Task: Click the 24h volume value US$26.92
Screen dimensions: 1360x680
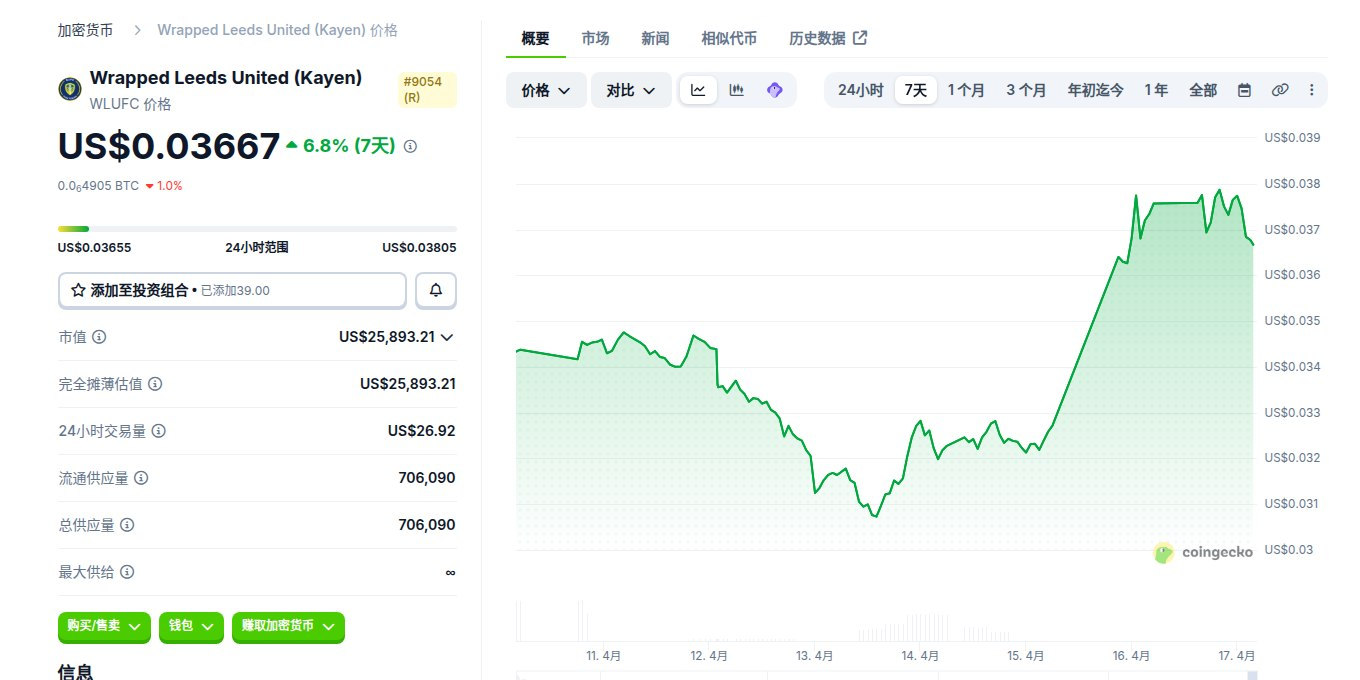Action: (x=422, y=431)
